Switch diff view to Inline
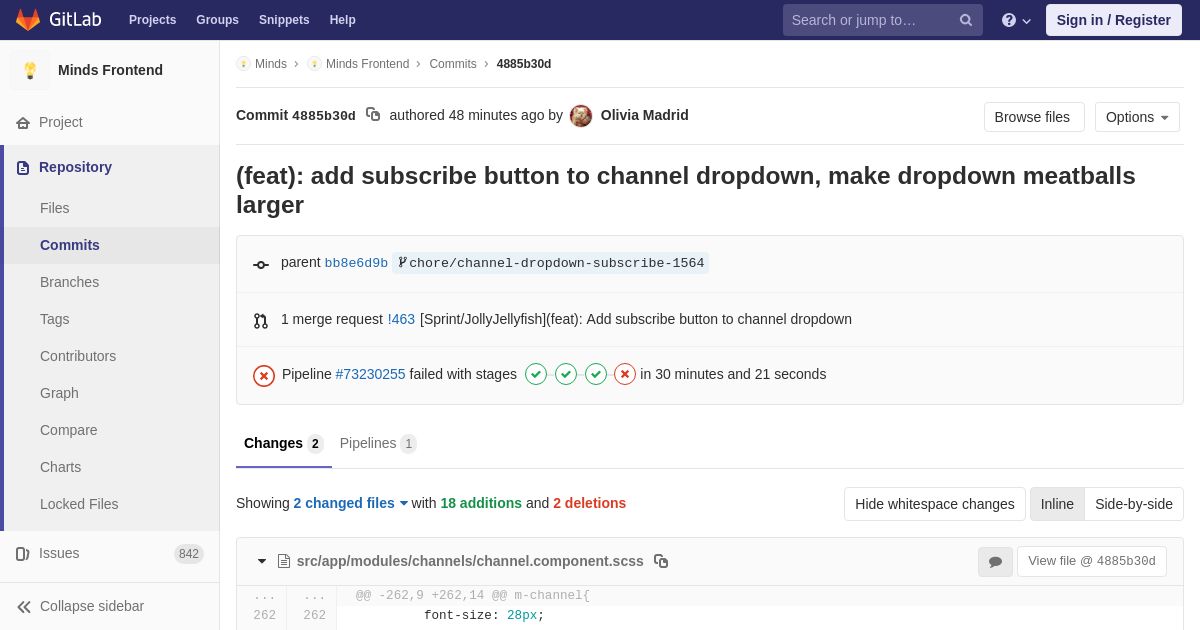The height and width of the screenshot is (630, 1200). tap(1057, 504)
